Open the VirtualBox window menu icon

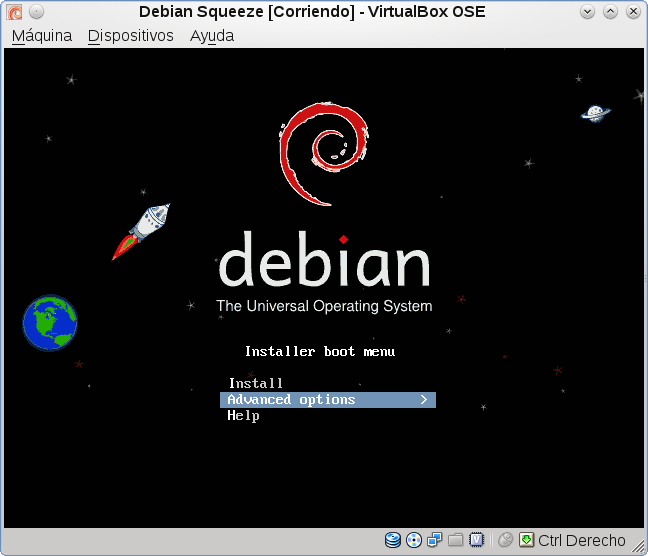point(14,12)
